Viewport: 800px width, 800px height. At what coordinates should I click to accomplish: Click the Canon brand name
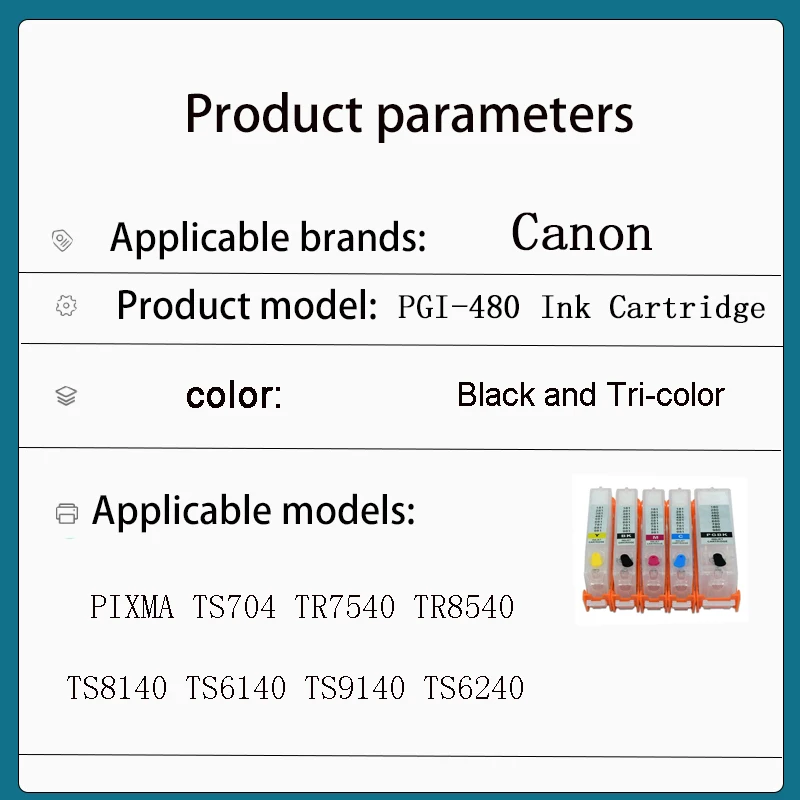[x=581, y=233]
